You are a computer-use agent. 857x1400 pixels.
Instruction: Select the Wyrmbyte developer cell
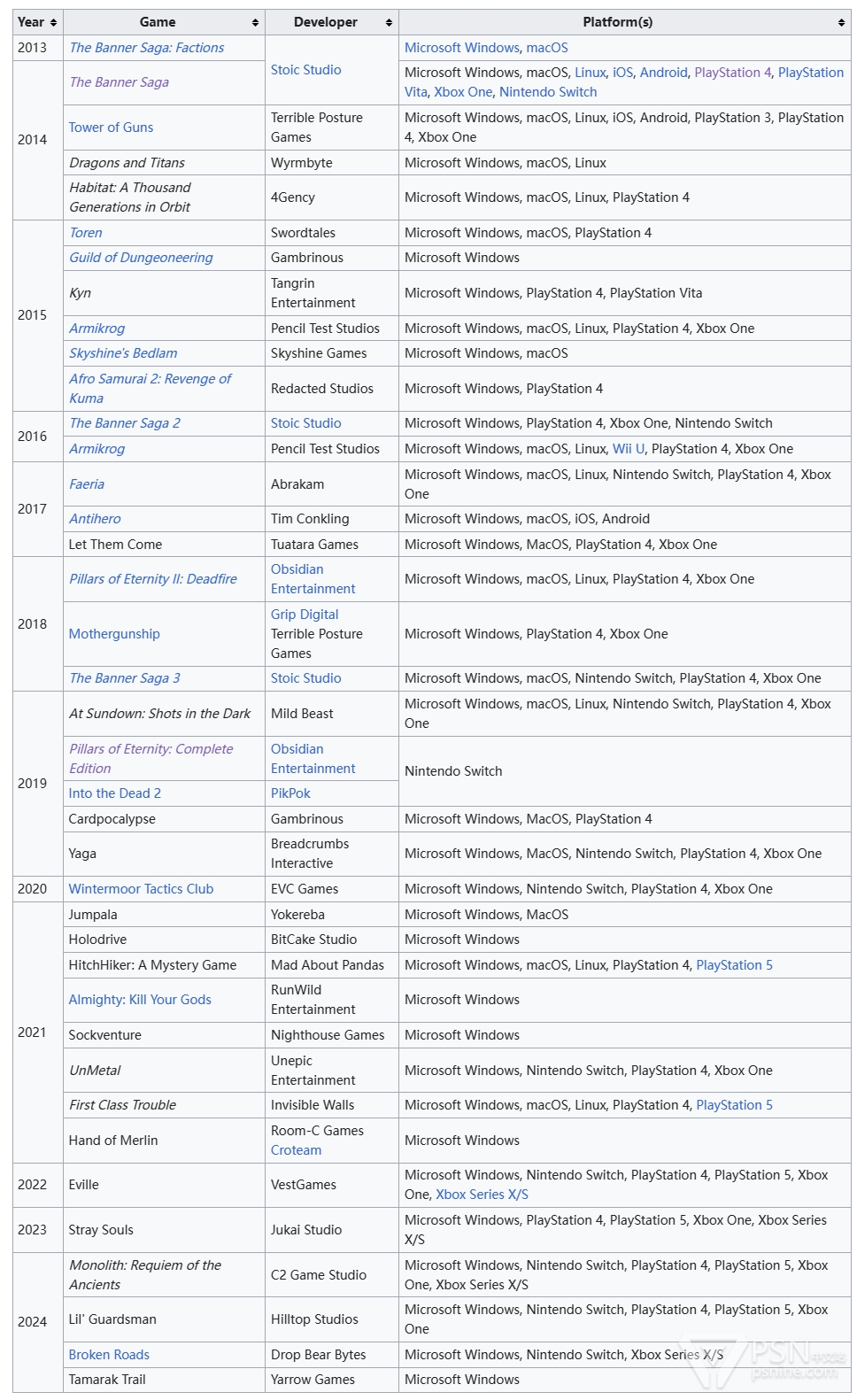(332, 163)
